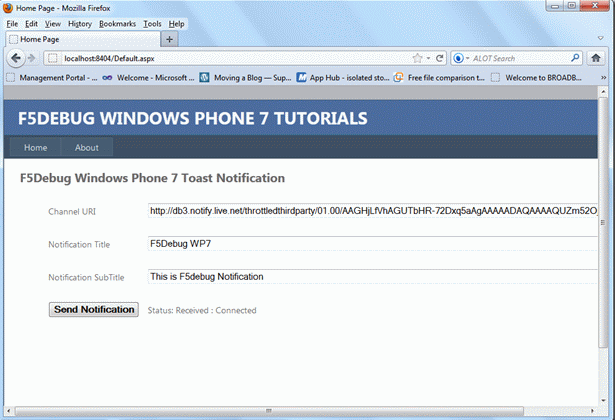Open the App Hub isolated storage bookmark
The image size is (615, 420).
(342, 78)
